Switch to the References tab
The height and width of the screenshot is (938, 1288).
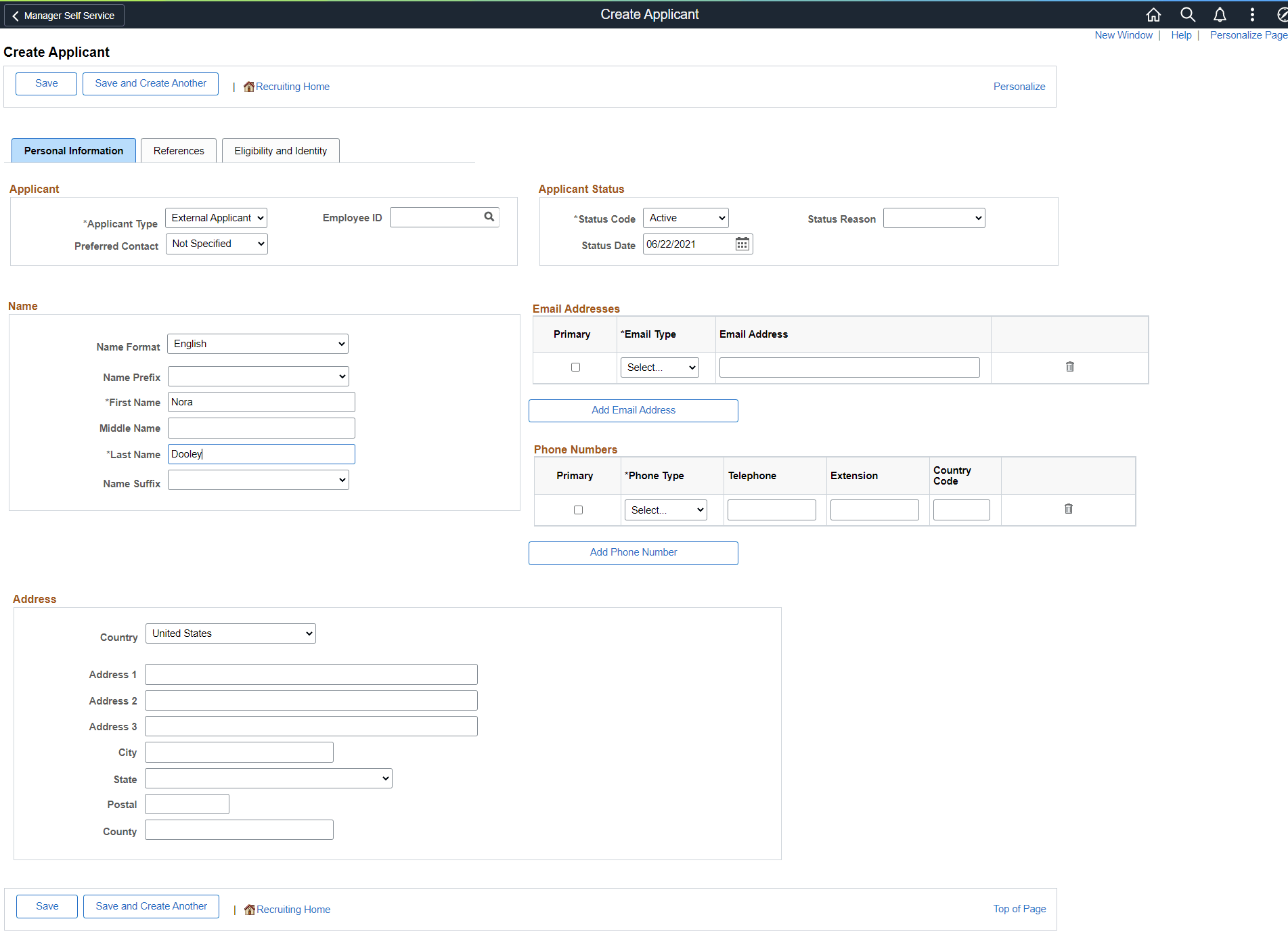[178, 150]
